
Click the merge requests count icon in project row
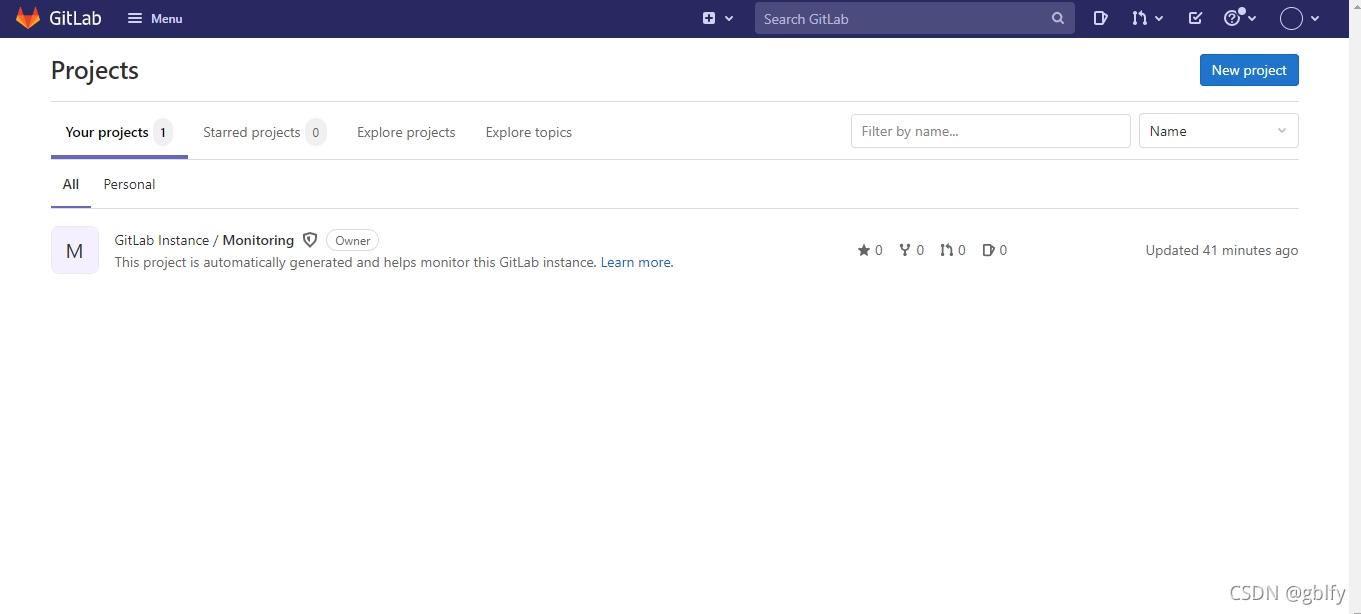(x=947, y=250)
